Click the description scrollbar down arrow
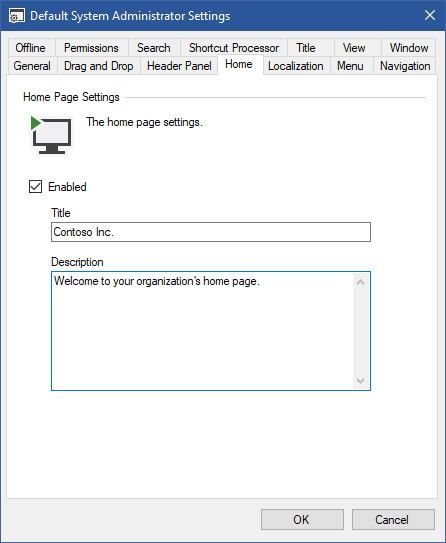 click(x=360, y=381)
